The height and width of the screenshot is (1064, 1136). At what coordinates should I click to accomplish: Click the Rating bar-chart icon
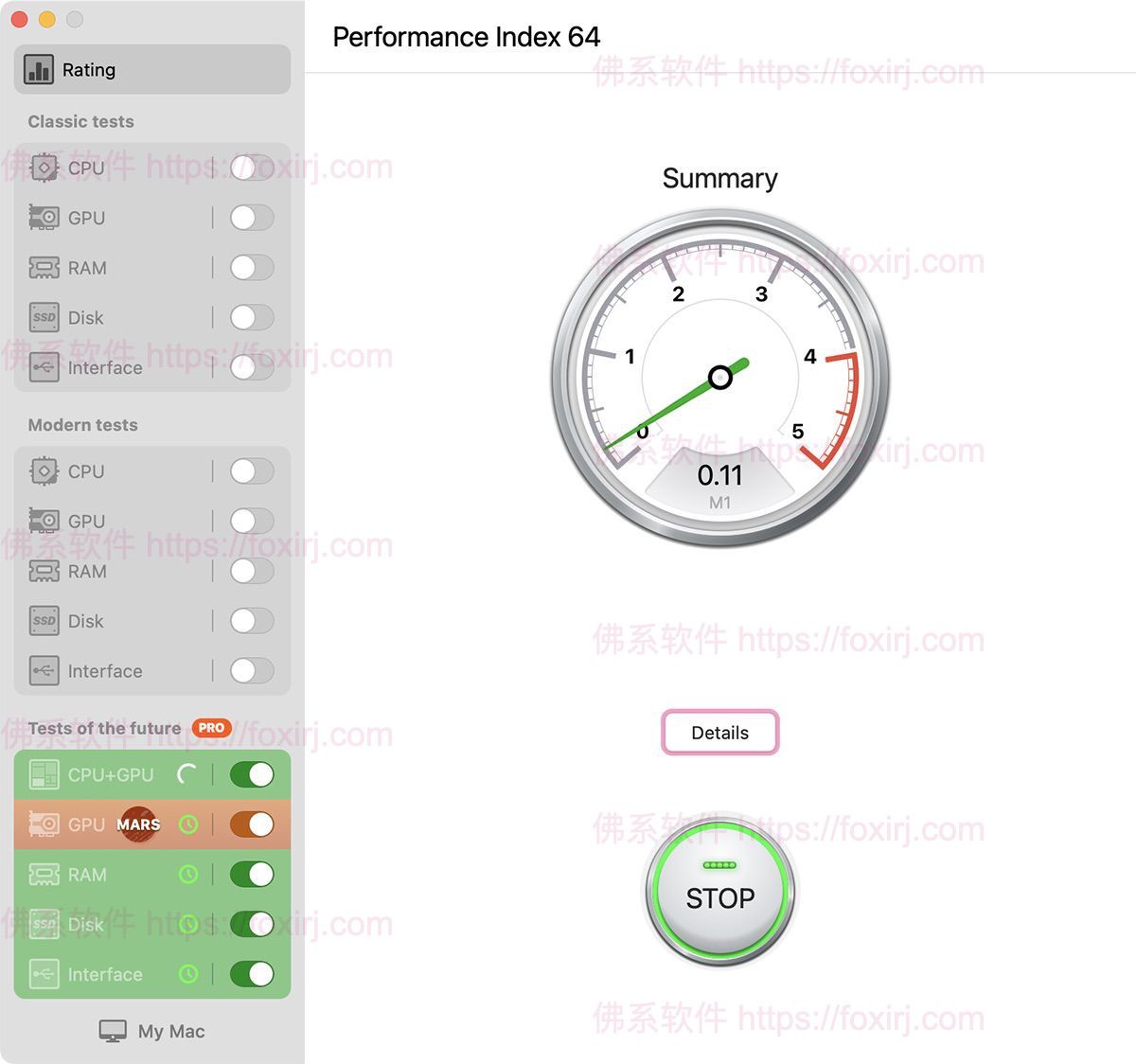(x=38, y=69)
